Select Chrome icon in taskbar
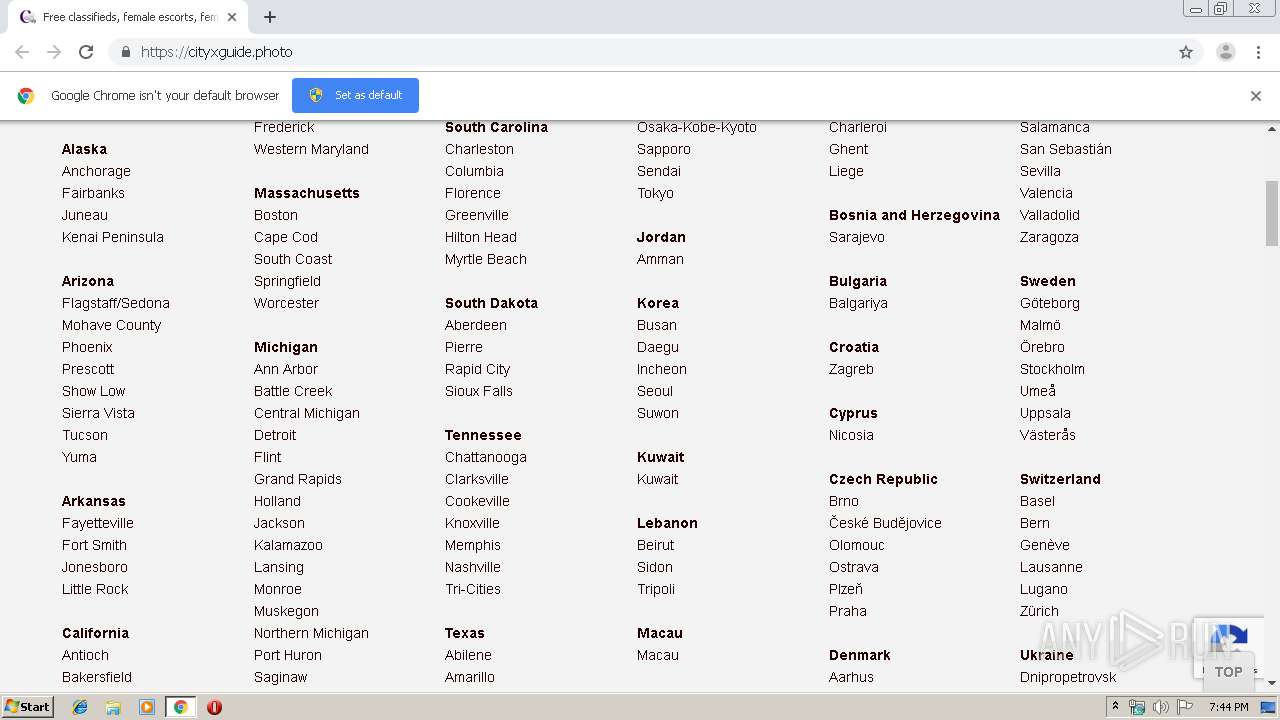1280x720 pixels. [x=180, y=707]
